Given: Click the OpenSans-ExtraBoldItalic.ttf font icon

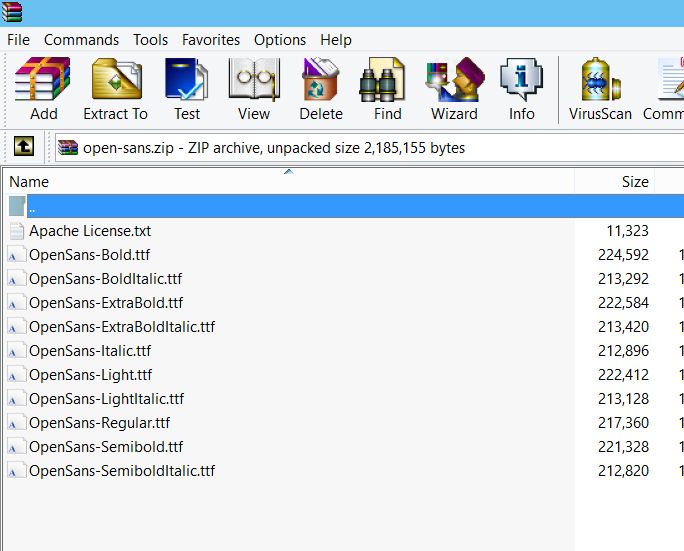Looking at the screenshot, I should coord(17,327).
